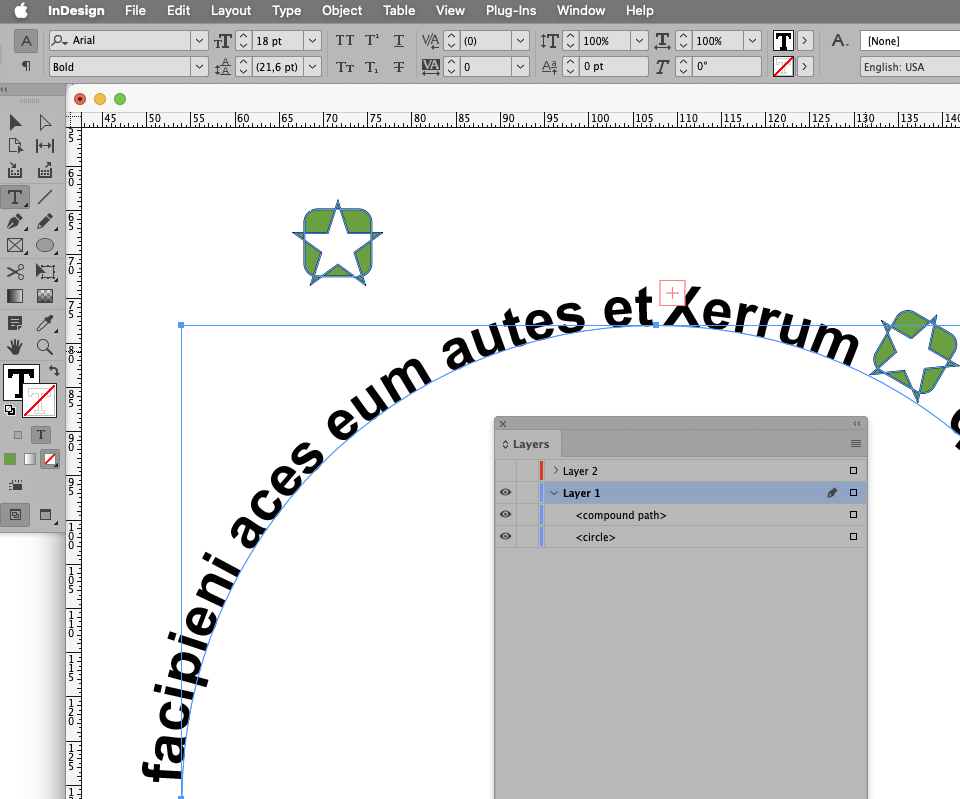Activate the Zoom tool
This screenshot has height=799, width=960.
45,348
